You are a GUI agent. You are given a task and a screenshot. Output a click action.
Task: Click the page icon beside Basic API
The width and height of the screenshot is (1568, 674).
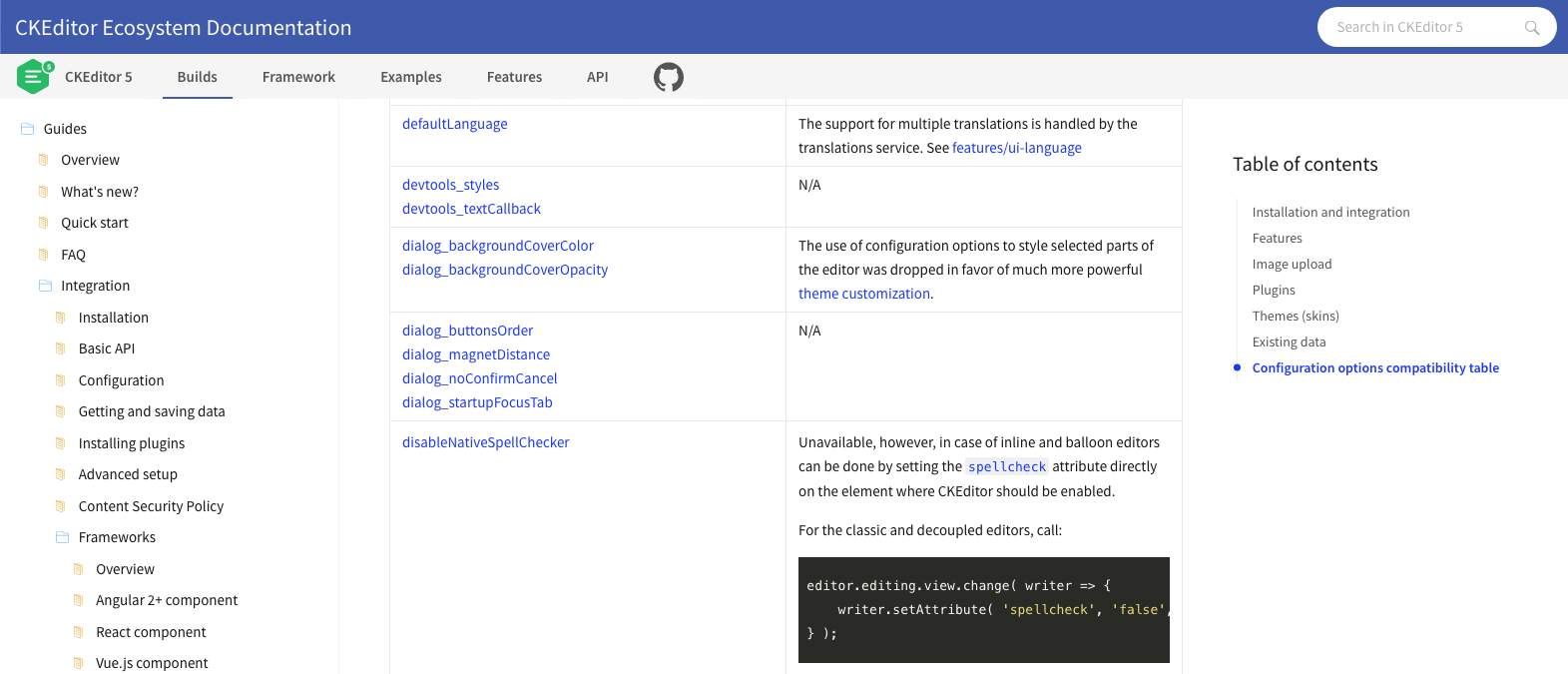(61, 348)
